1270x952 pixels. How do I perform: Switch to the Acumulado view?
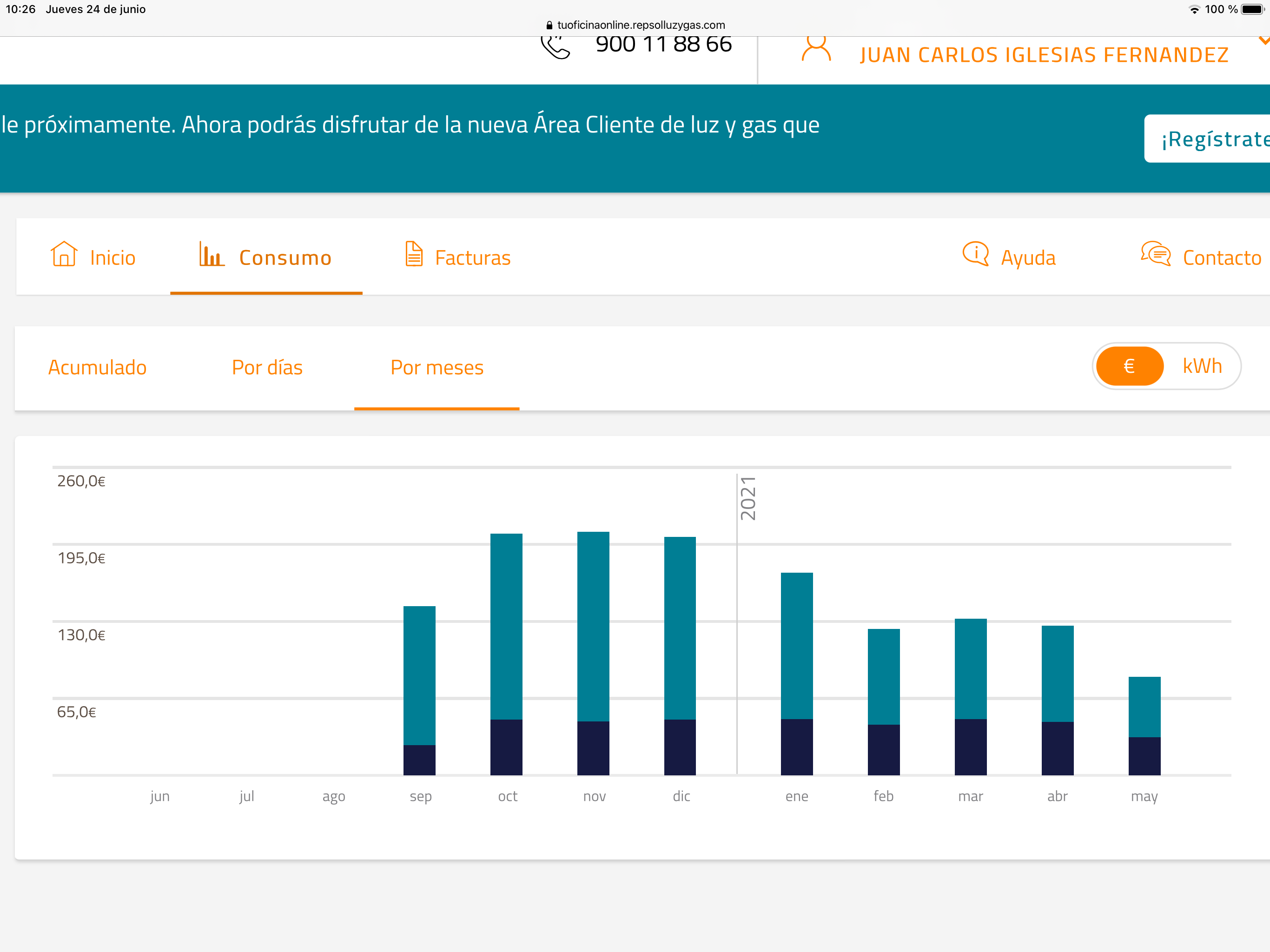pos(98,368)
